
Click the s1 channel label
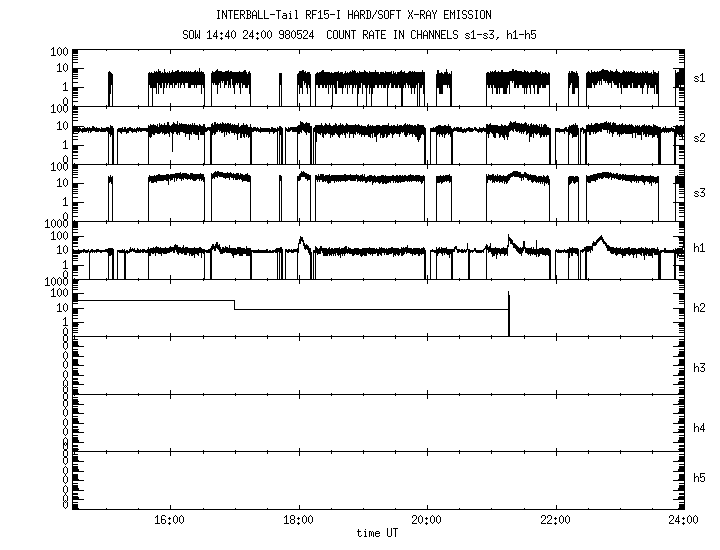tap(700, 78)
